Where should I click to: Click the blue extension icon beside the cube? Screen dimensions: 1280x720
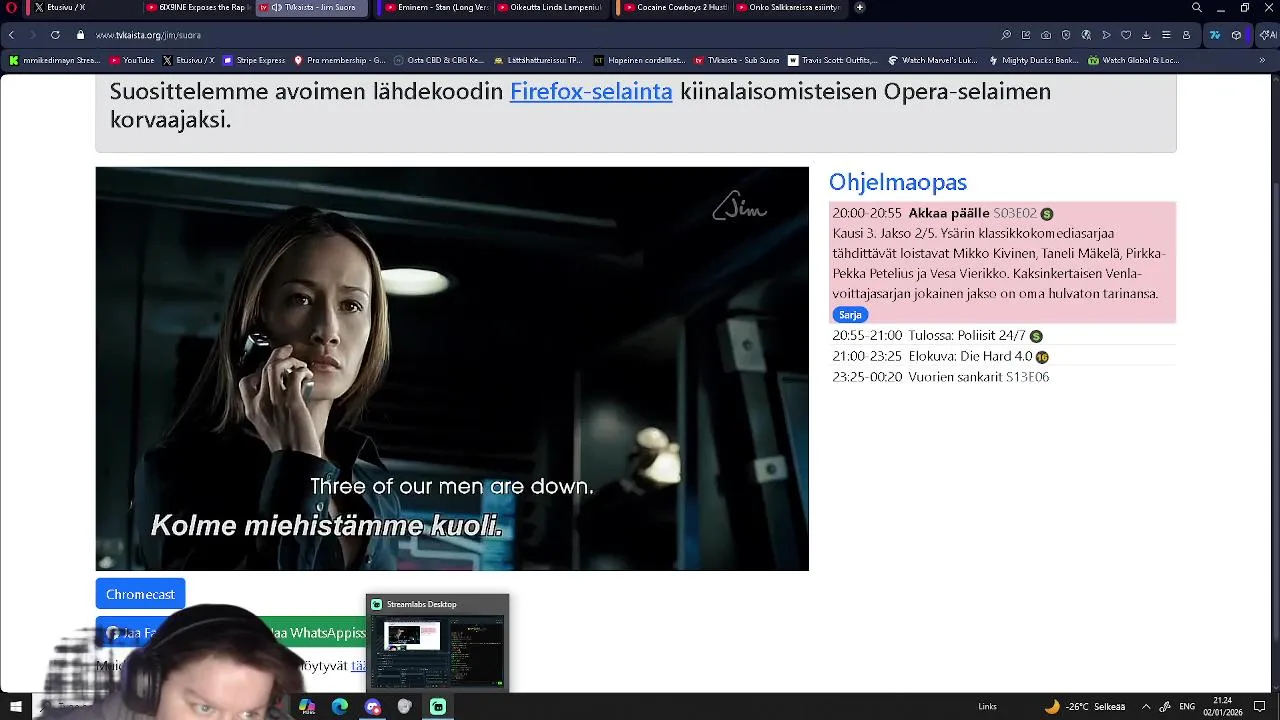[x=1215, y=35]
